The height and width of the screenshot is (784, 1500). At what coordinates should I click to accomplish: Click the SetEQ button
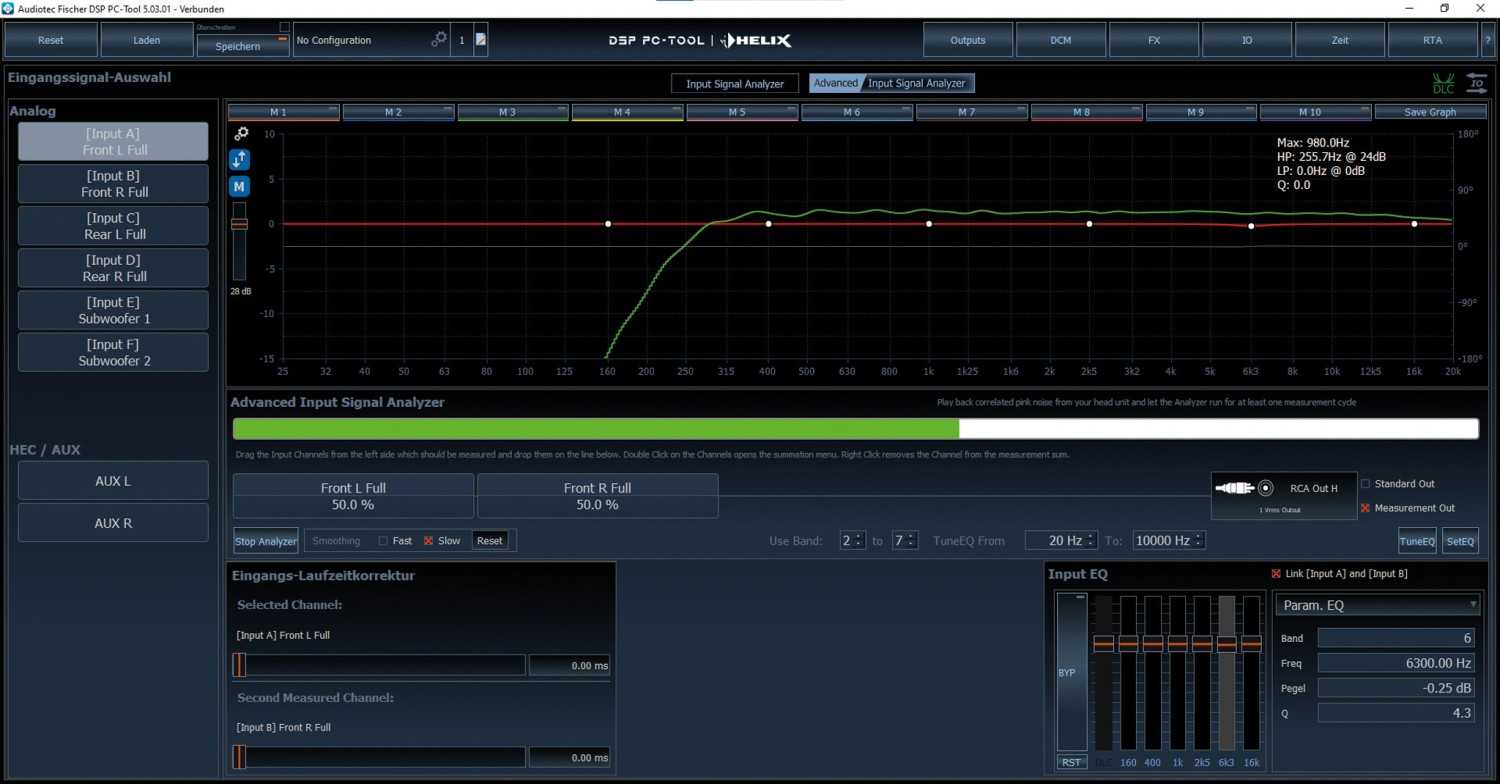[x=1461, y=541]
